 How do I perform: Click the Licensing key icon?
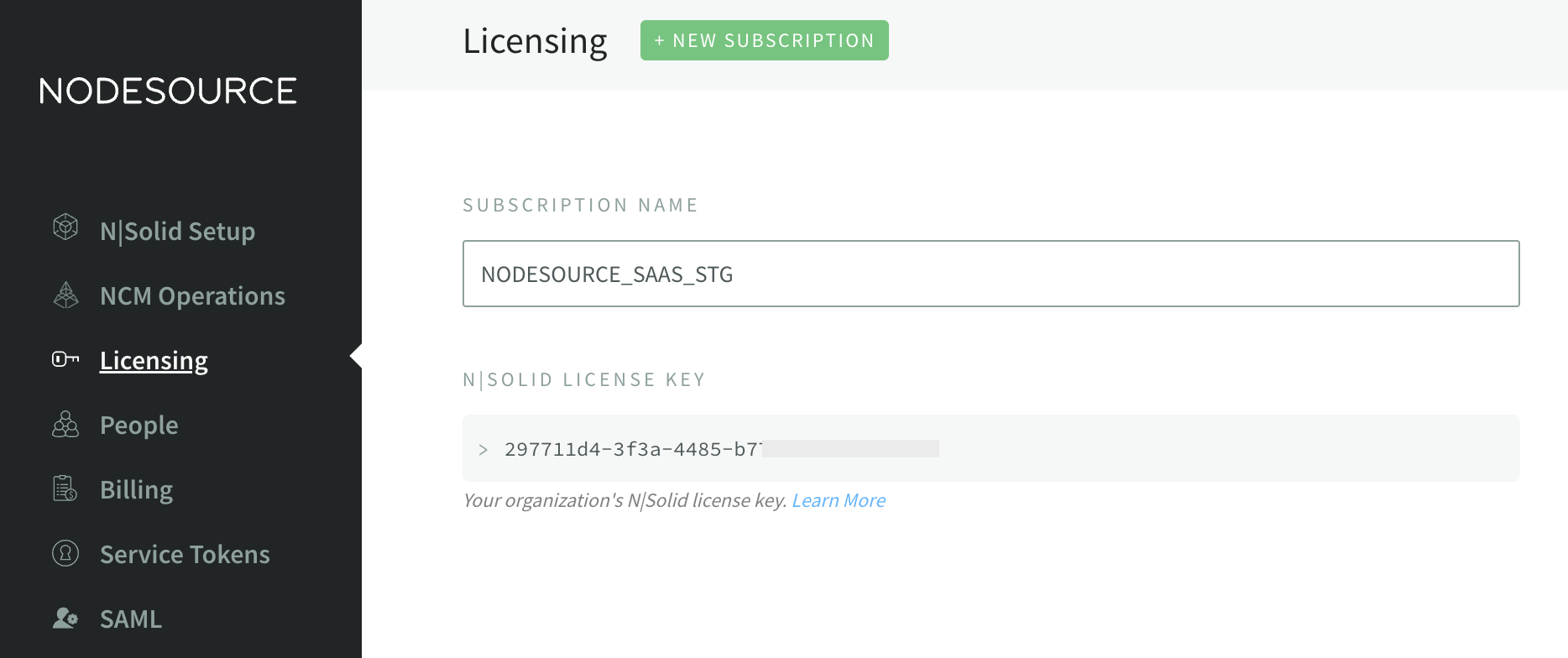click(65, 359)
